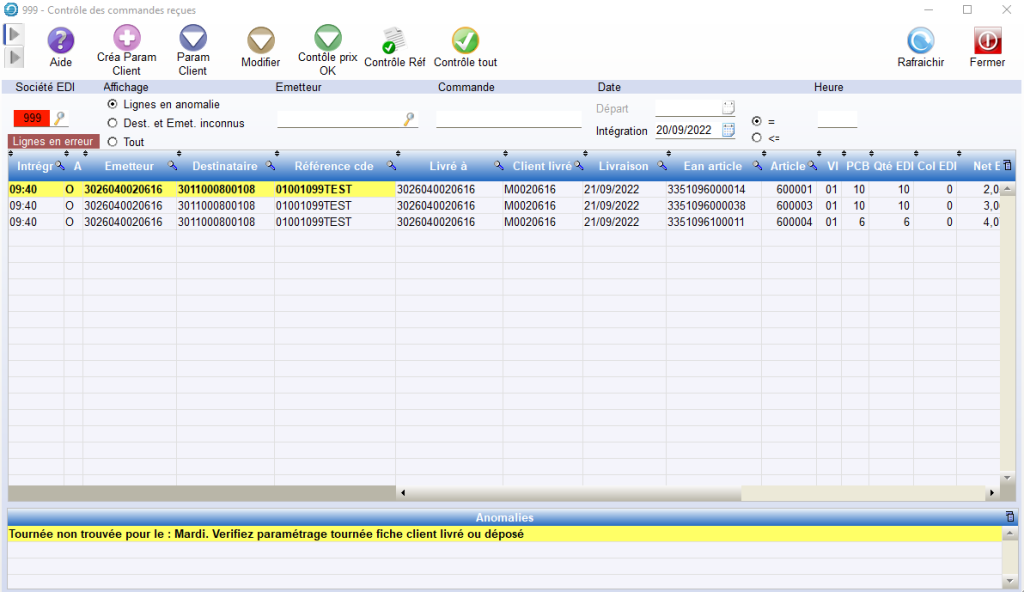The height and width of the screenshot is (592, 1024).
Task: Click the Lignes en erreur button
Action: pos(54,141)
